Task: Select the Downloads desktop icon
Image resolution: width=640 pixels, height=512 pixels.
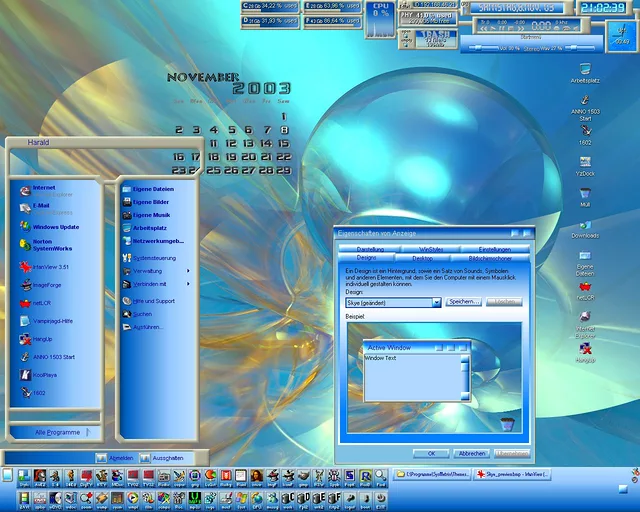Action: [x=585, y=228]
